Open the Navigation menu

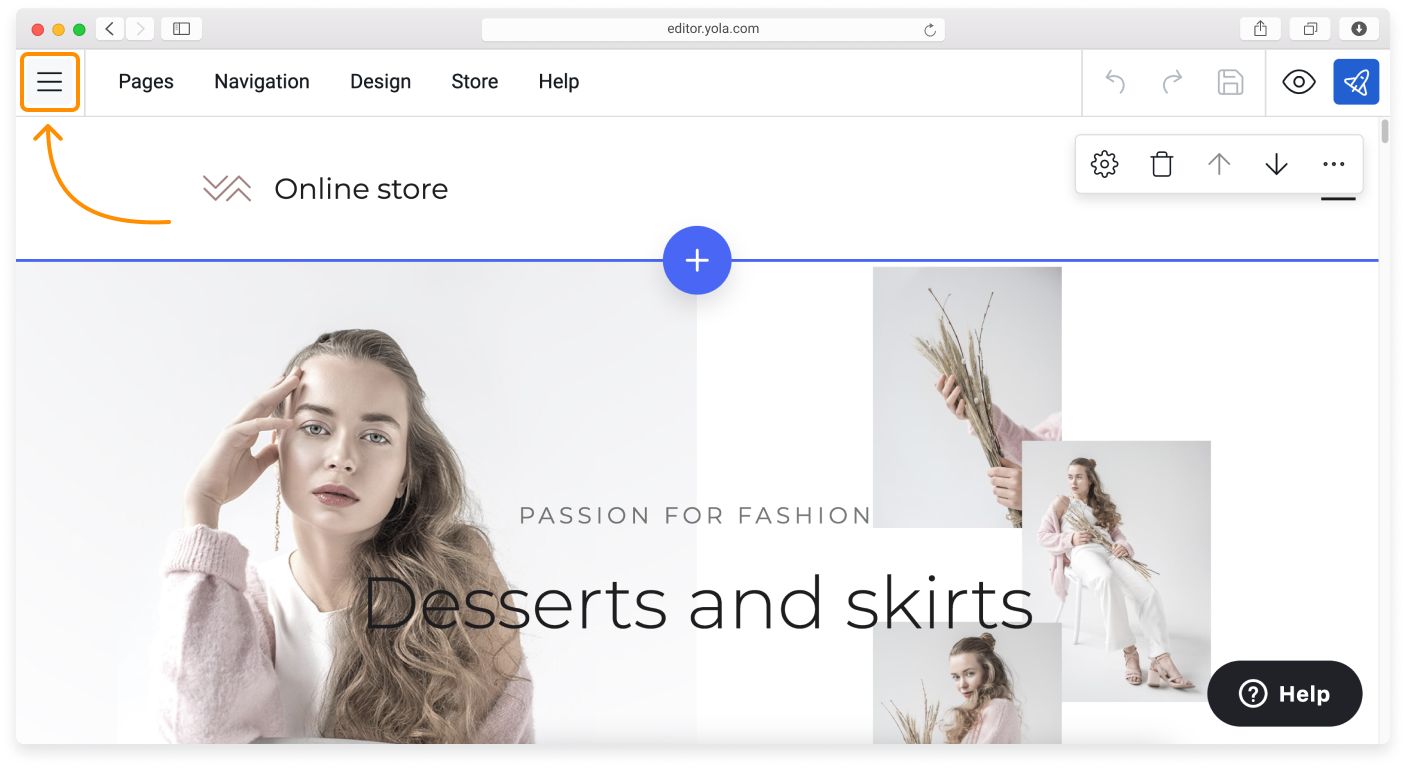pyautogui.click(x=262, y=82)
